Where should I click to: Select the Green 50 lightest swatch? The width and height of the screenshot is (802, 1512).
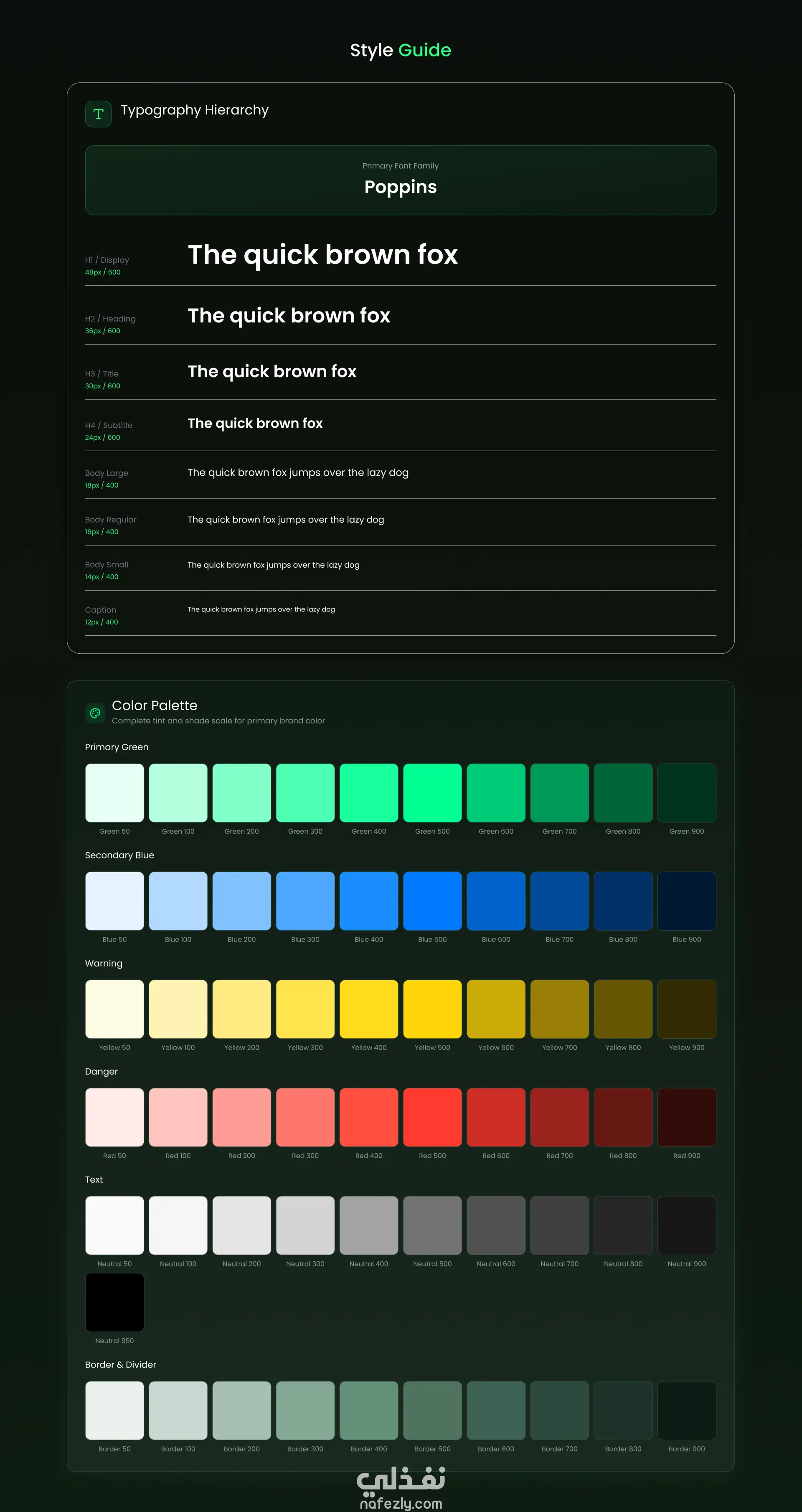[x=114, y=792]
